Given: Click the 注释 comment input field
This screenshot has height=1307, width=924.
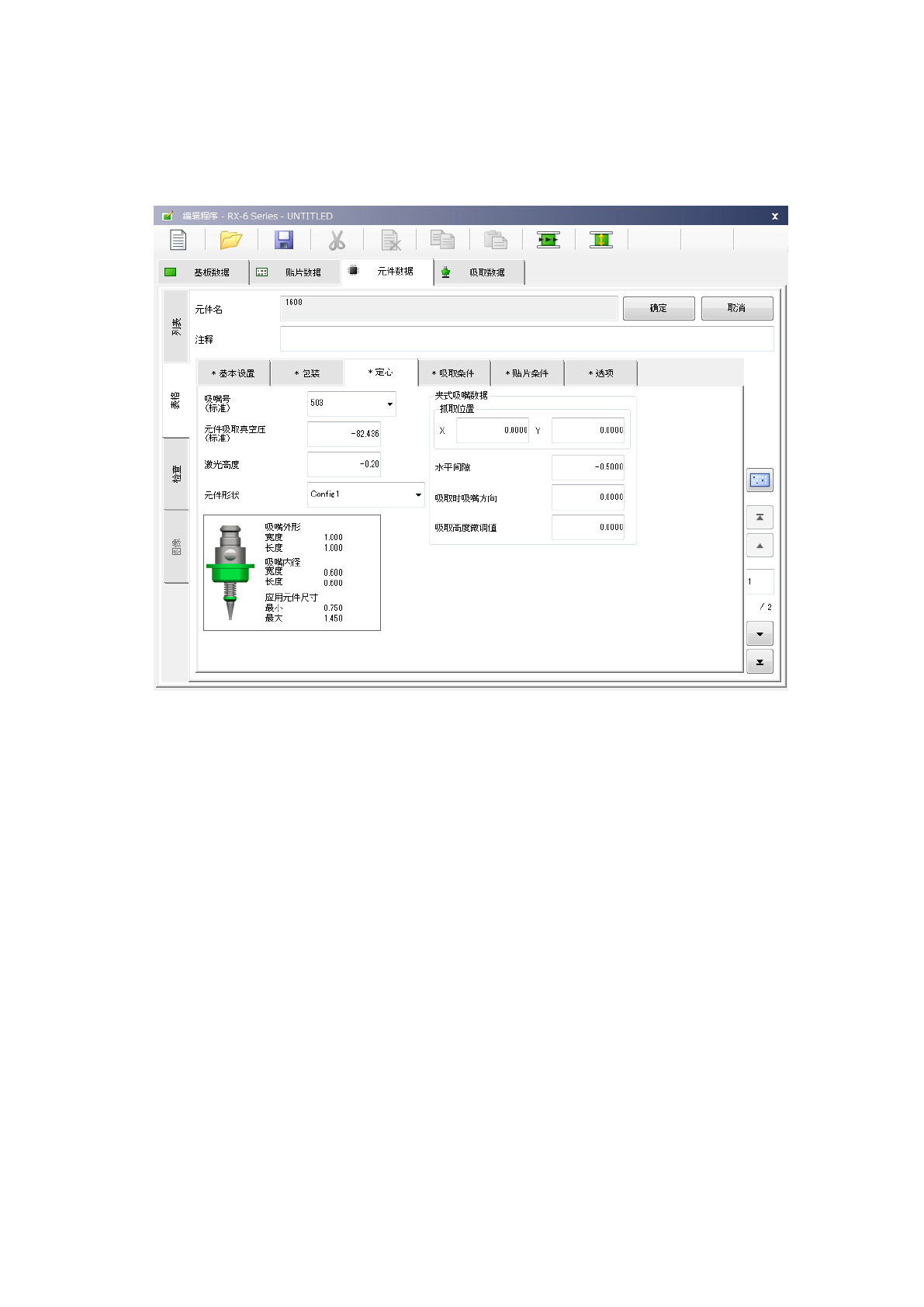Looking at the screenshot, I should tap(527, 338).
